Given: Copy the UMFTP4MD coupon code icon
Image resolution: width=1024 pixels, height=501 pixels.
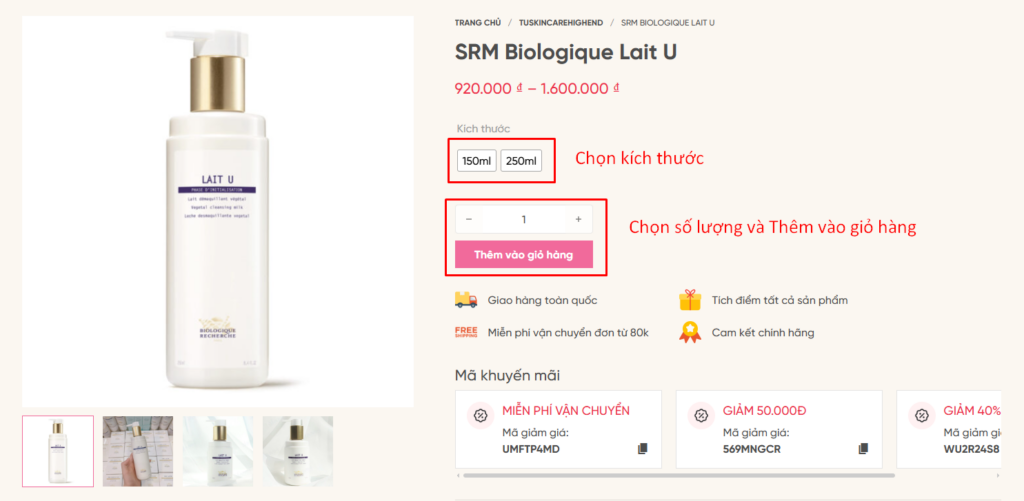Looking at the screenshot, I should [x=643, y=449].
